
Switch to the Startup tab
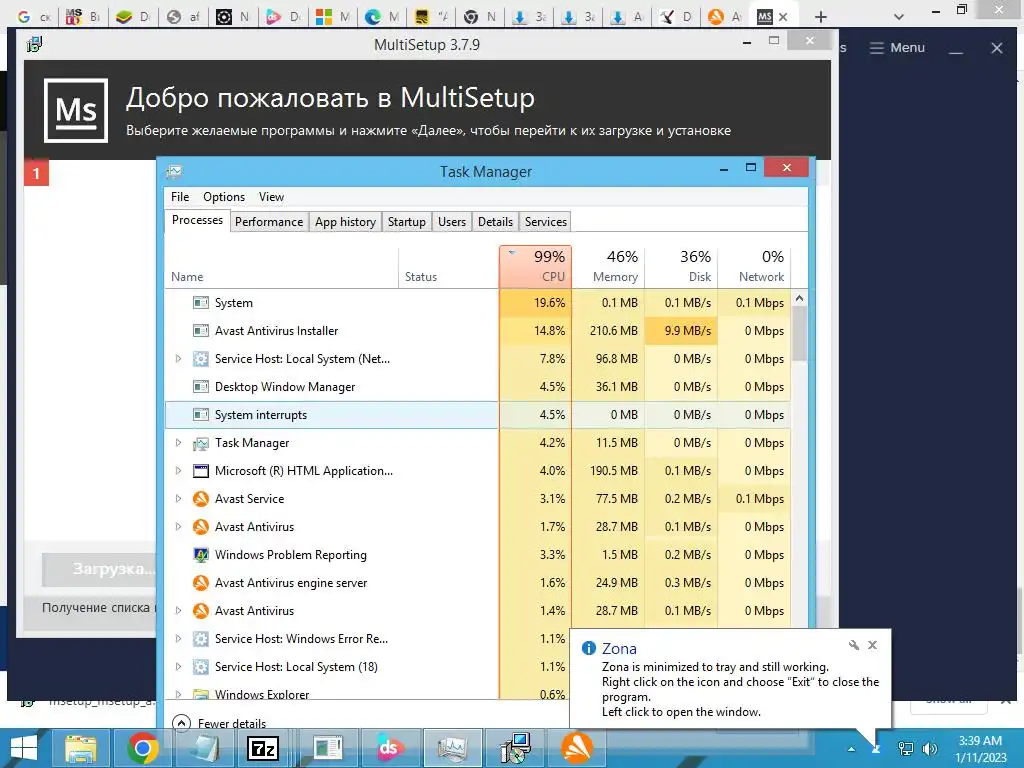406,222
